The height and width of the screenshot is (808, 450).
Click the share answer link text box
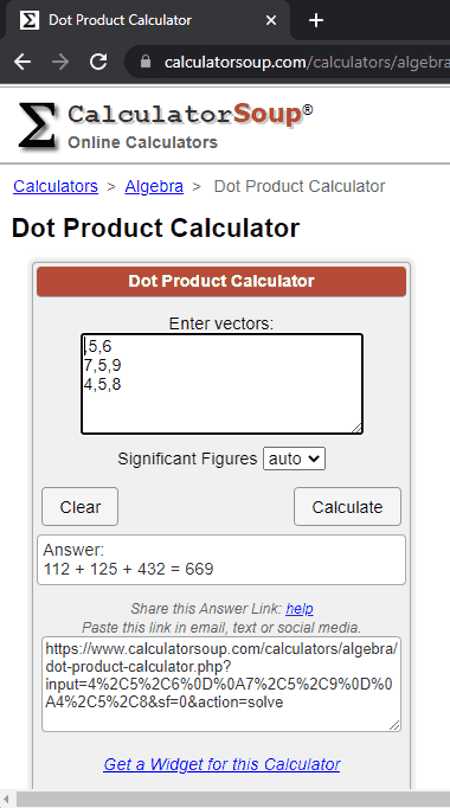pos(221,684)
